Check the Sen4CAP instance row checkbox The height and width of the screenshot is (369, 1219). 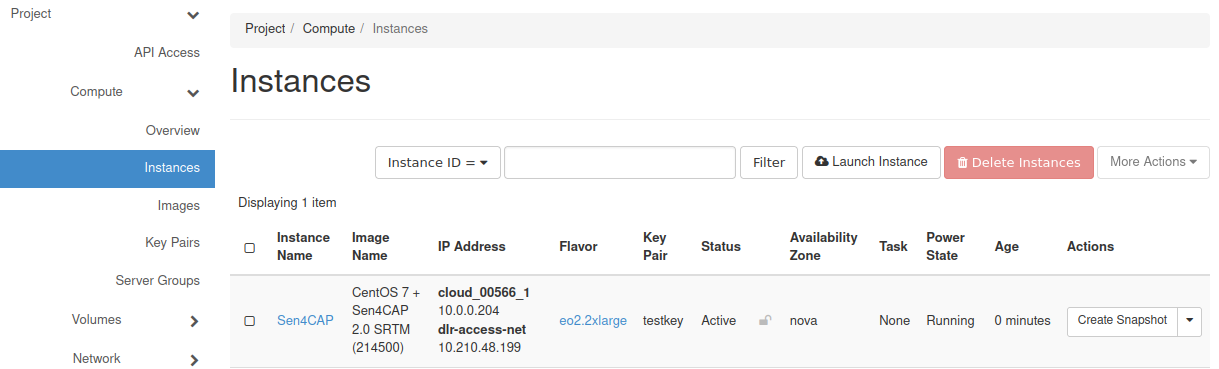click(250, 321)
